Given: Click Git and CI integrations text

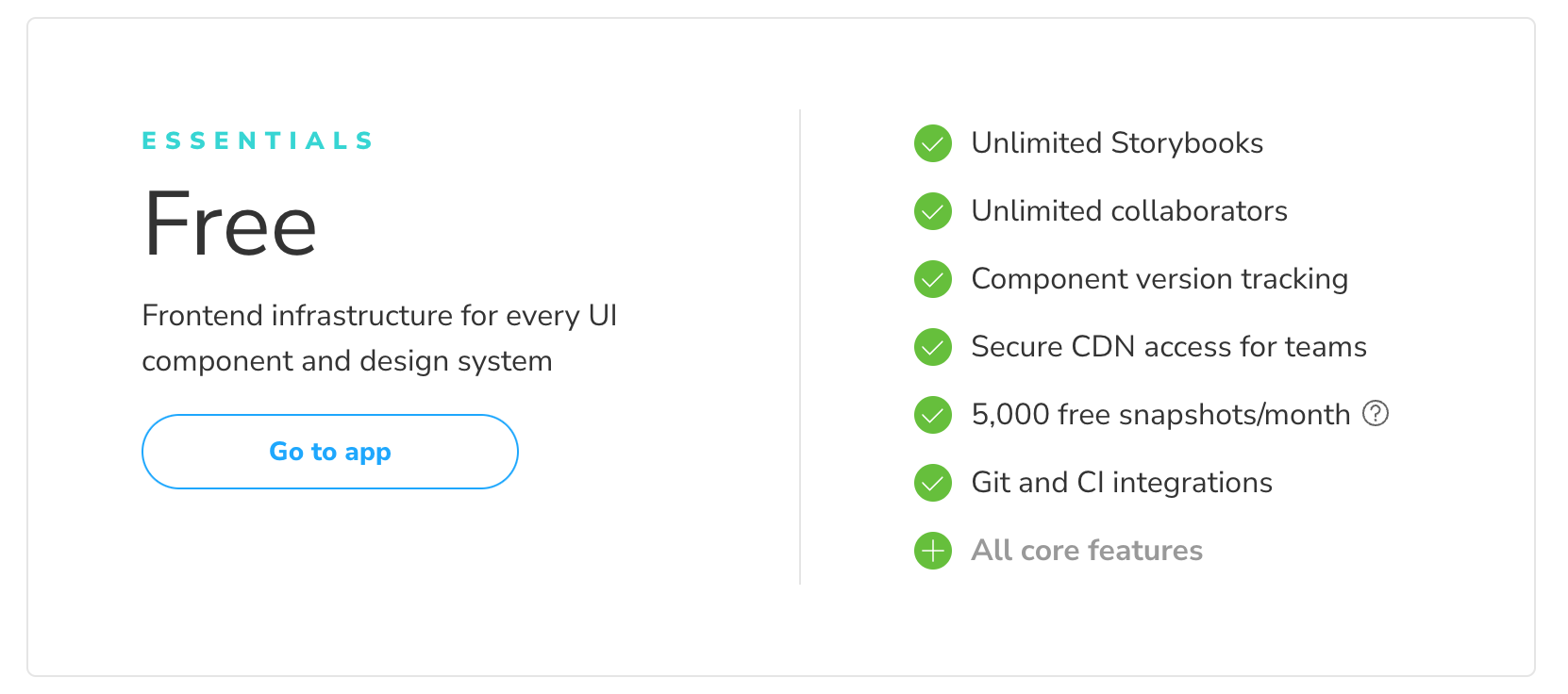Looking at the screenshot, I should pos(1122,483).
